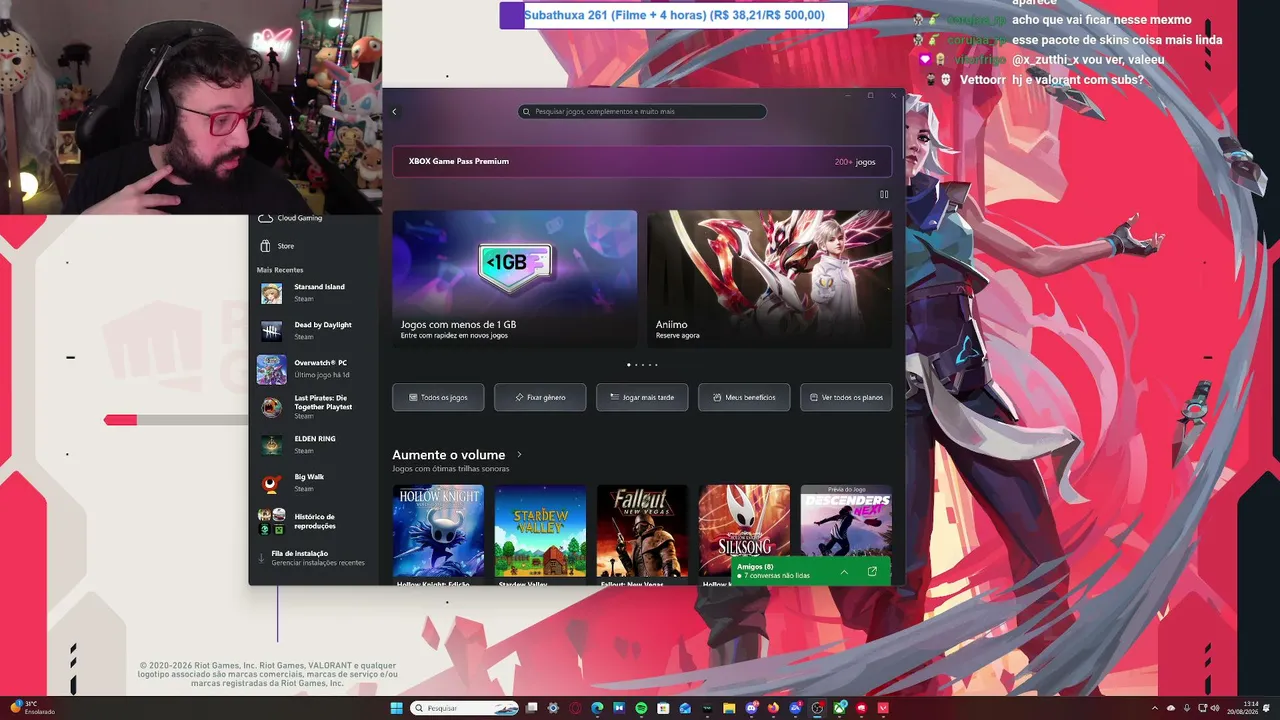This screenshot has width=1280, height=720.
Task: Click the 'Todos os jogos' button
Action: click(438, 397)
